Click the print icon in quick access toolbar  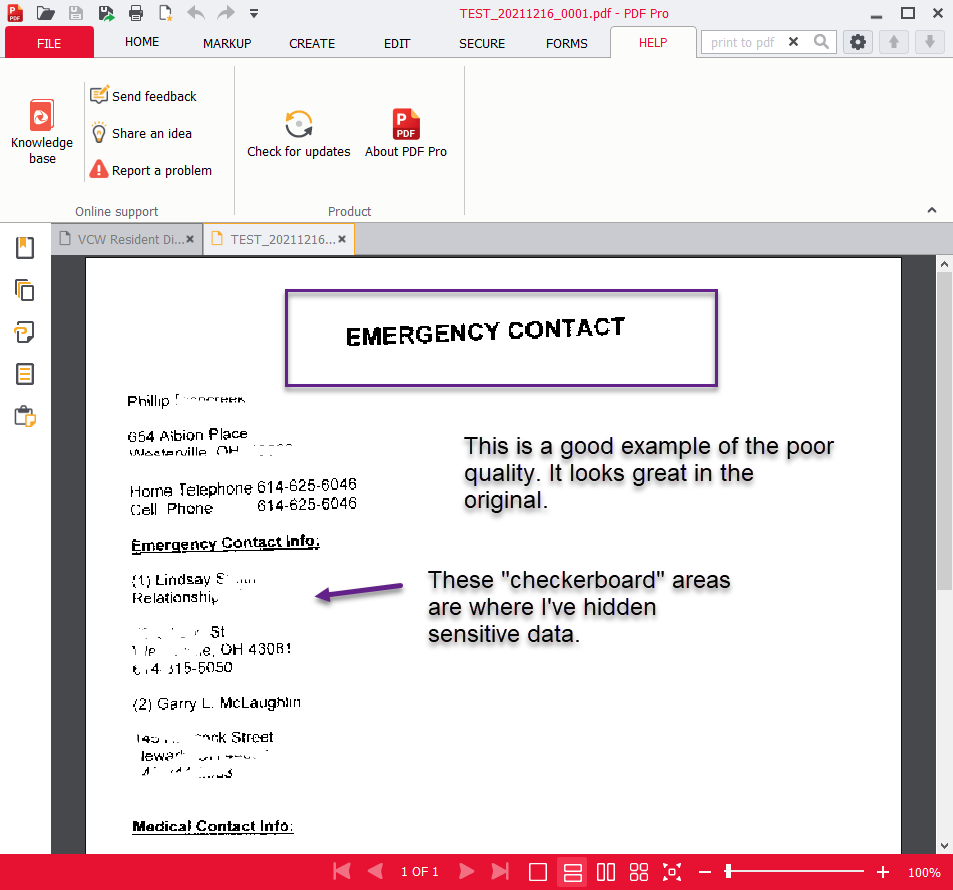135,13
